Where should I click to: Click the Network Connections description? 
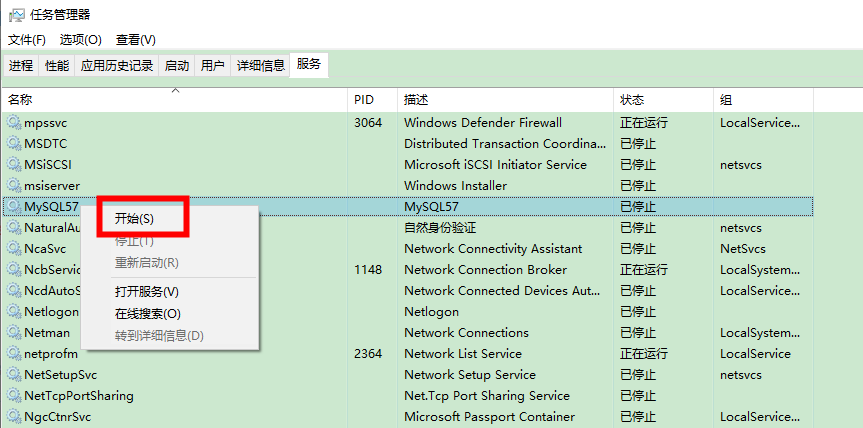[466, 333]
